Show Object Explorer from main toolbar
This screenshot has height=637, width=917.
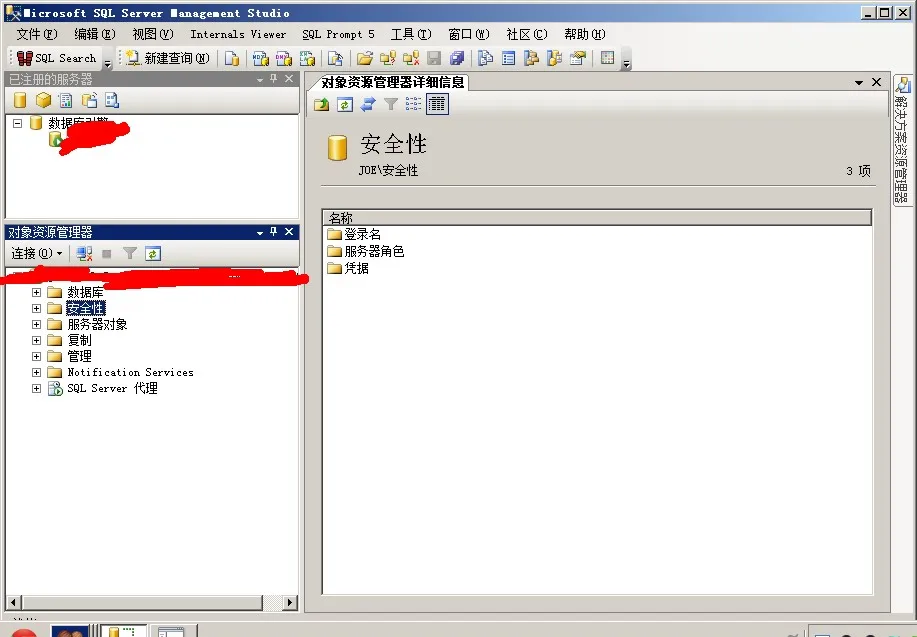[531, 58]
